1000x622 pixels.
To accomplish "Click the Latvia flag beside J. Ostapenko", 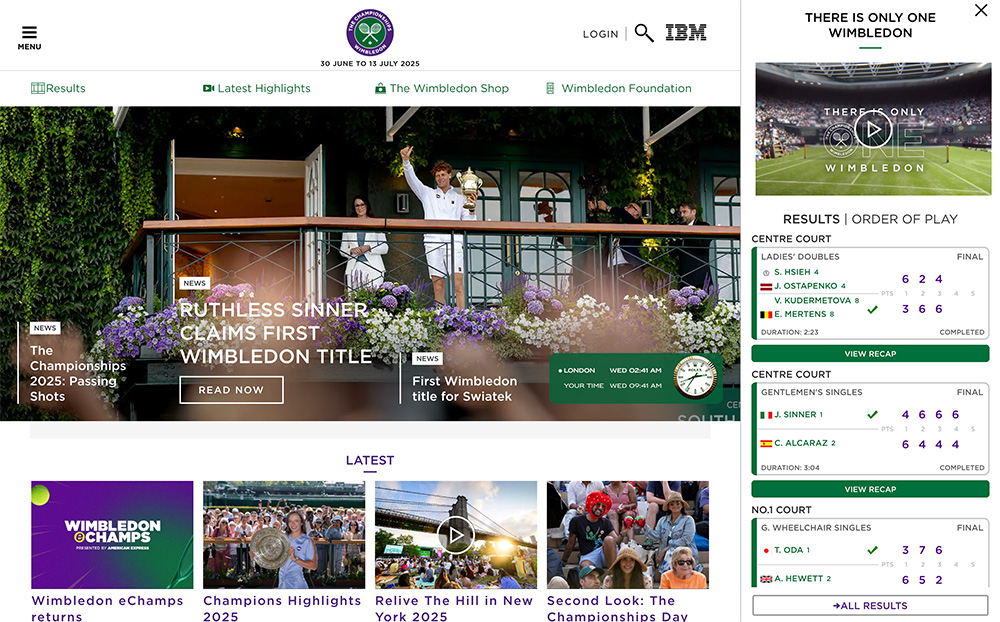I will point(766,286).
